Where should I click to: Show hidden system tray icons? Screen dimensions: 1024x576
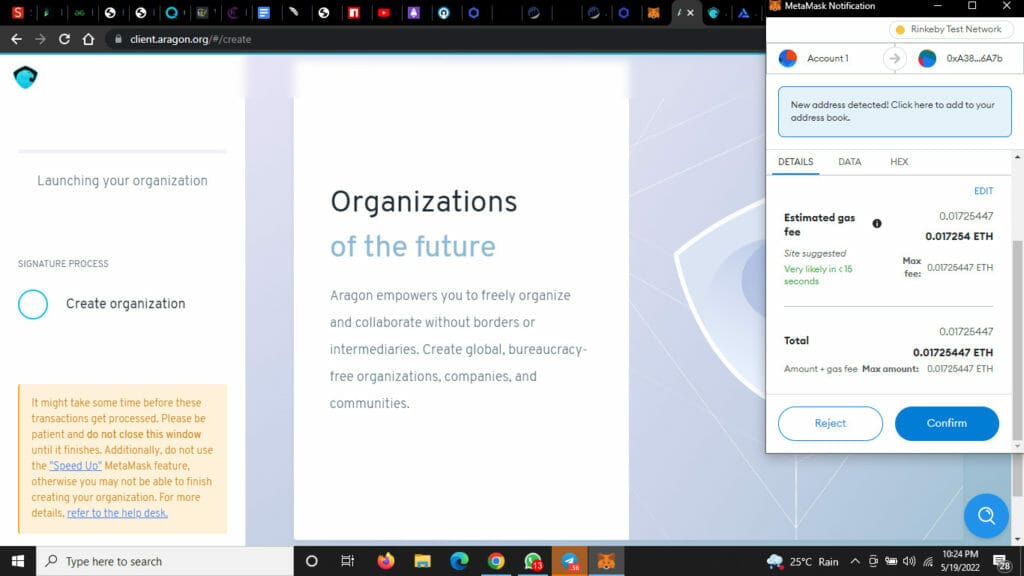(x=855, y=561)
